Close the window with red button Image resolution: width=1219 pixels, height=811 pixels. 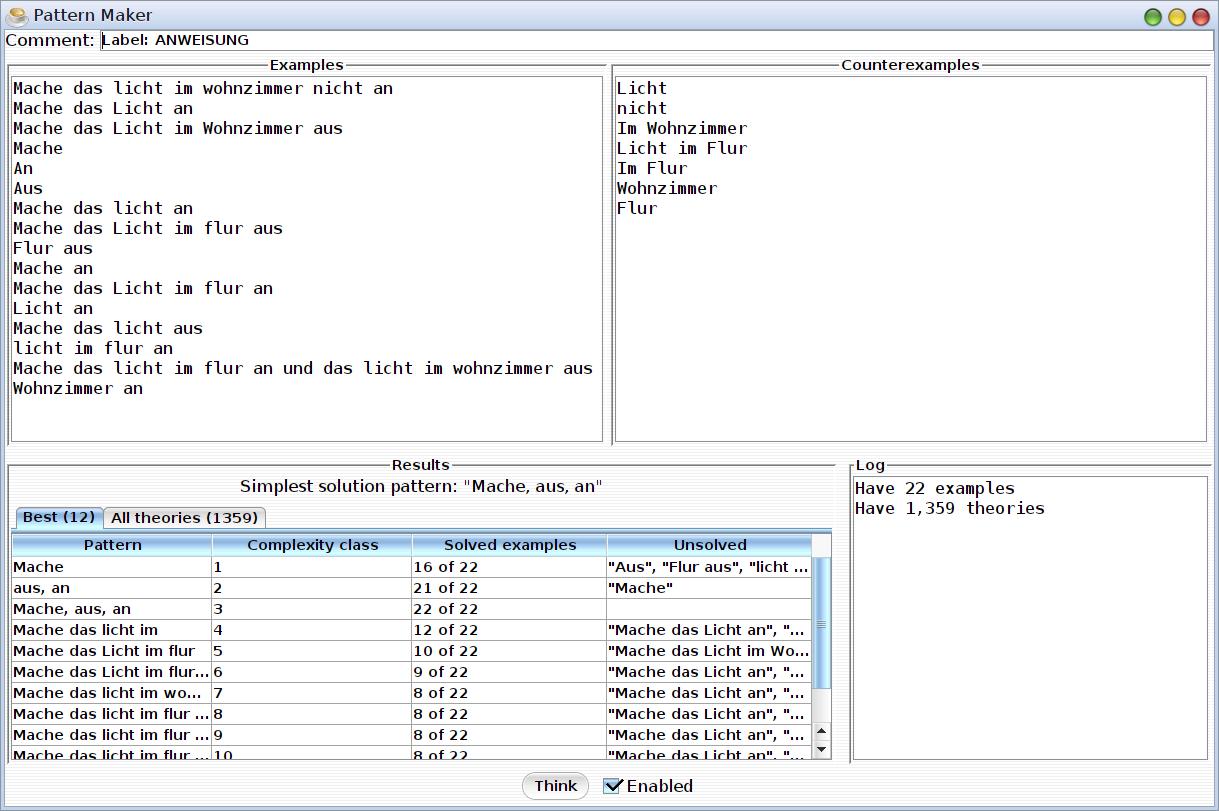point(1200,17)
